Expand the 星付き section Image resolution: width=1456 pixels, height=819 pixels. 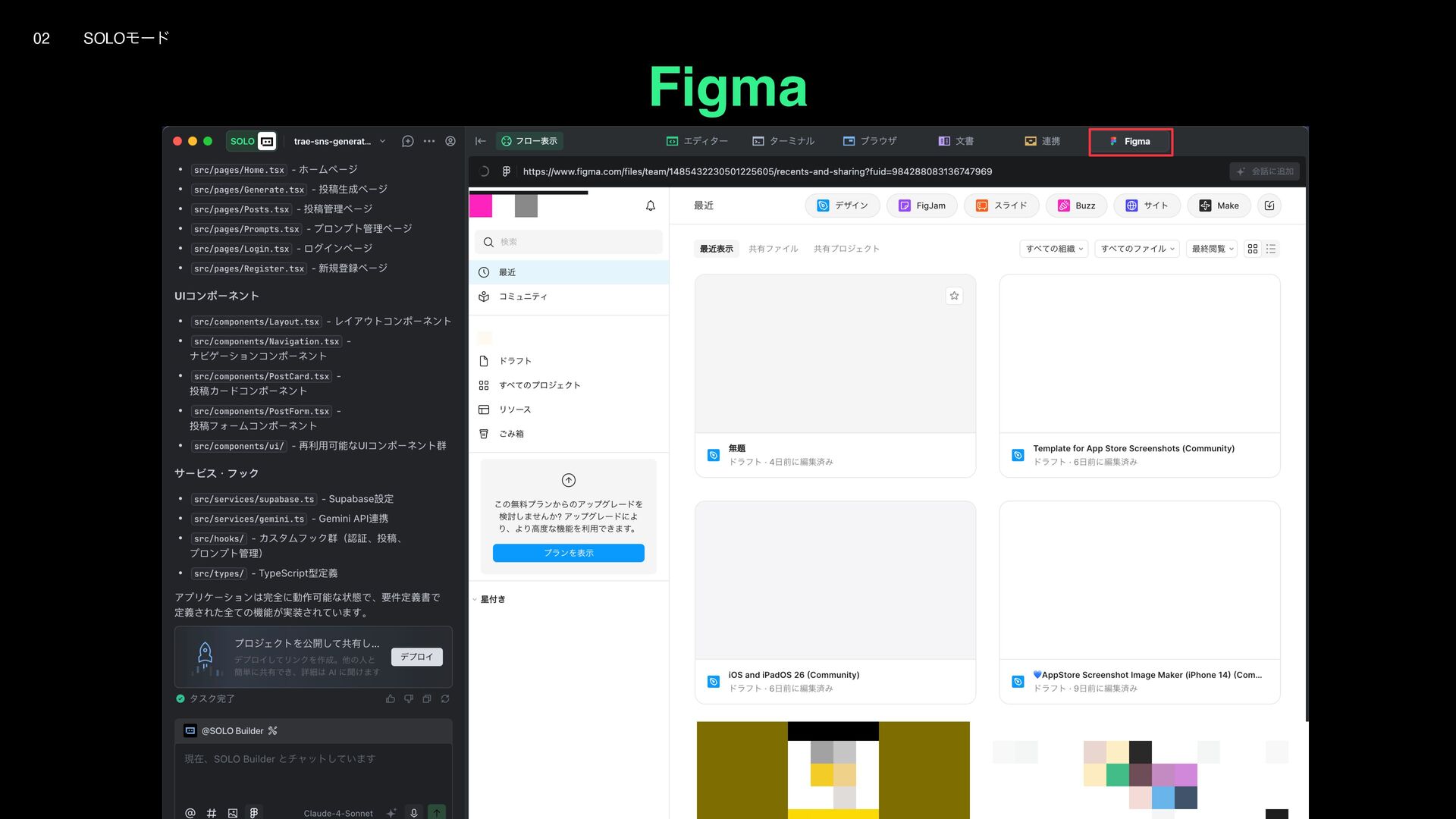(x=491, y=599)
